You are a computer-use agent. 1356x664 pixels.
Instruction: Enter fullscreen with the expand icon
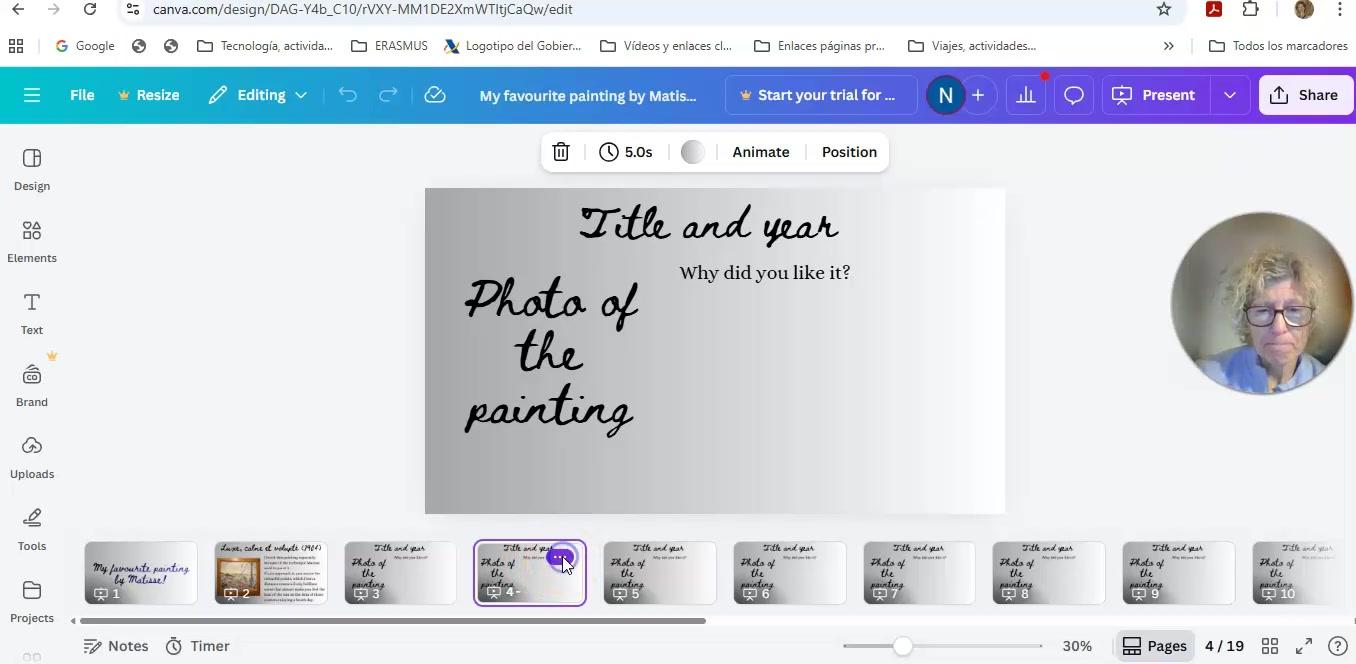tap(1304, 646)
